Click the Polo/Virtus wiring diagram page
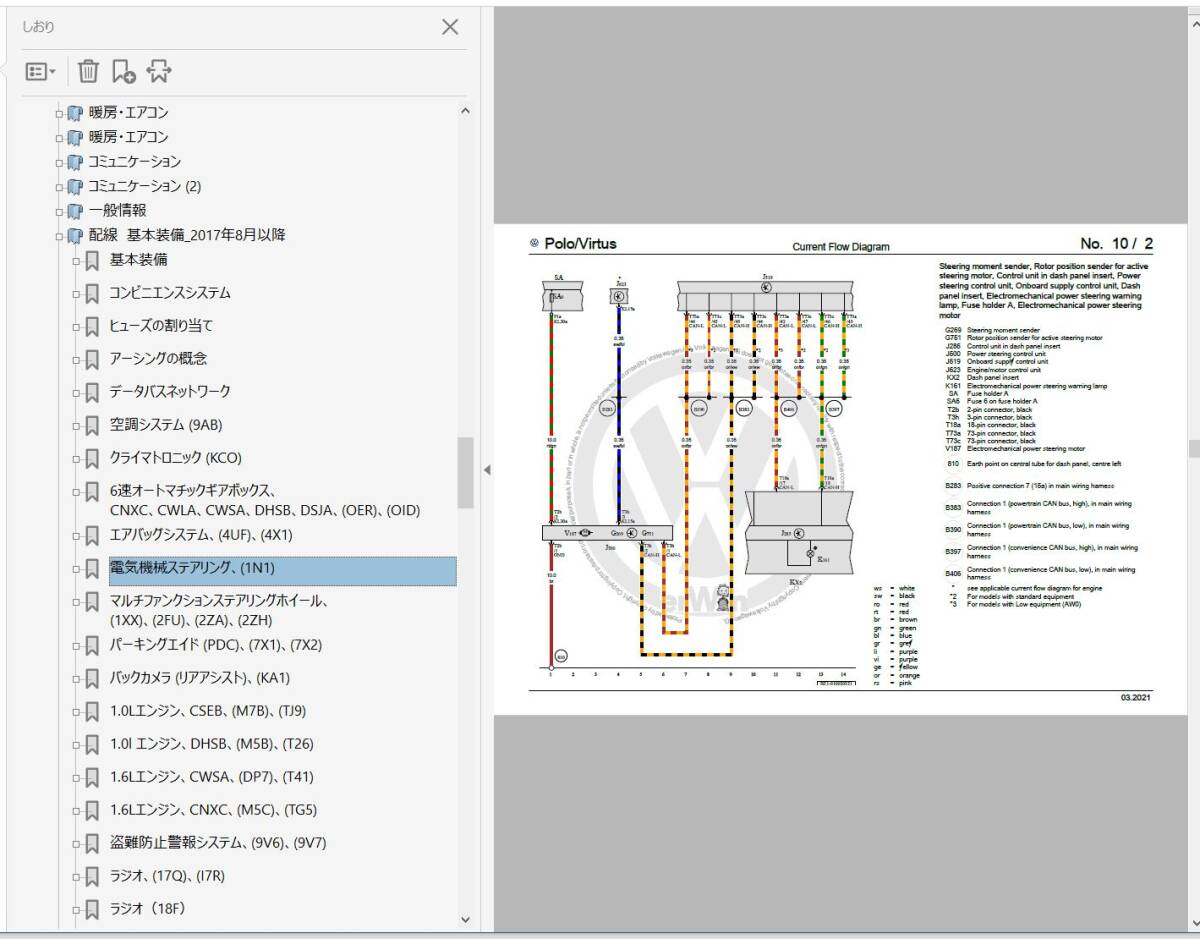Image resolution: width=1200 pixels, height=939 pixels. click(840, 468)
